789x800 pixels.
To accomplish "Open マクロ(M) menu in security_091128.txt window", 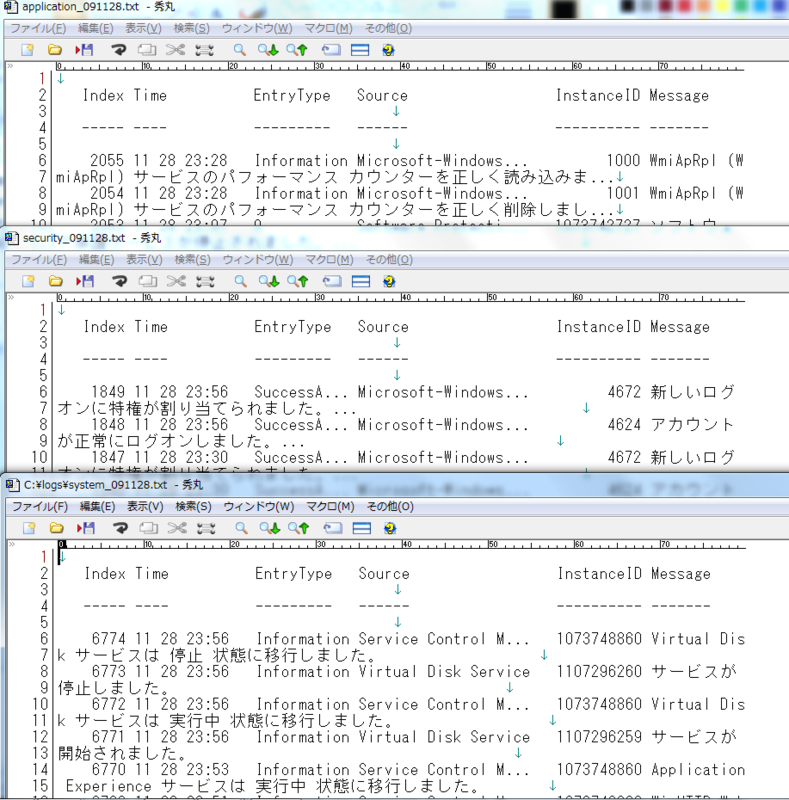I will pyautogui.click(x=330, y=260).
